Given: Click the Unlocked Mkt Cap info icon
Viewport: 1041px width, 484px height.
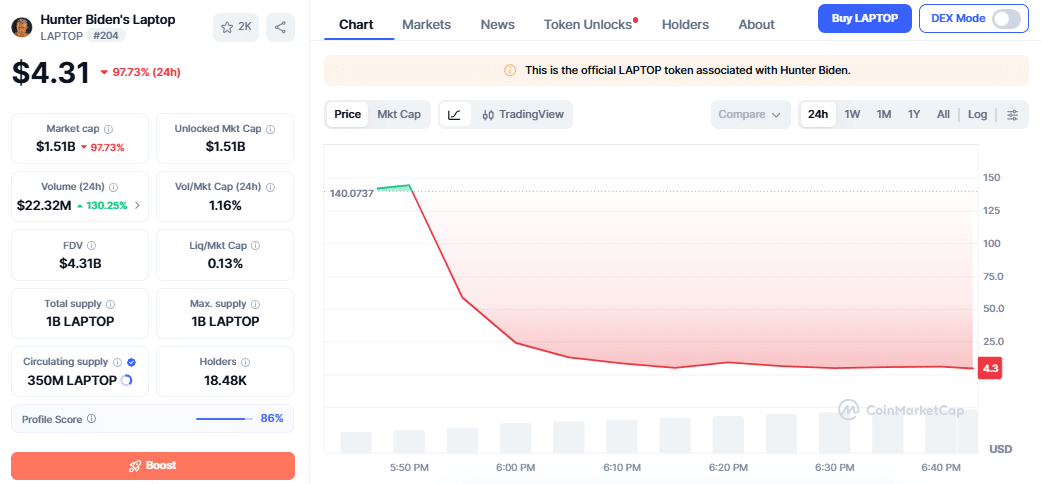Looking at the screenshot, I should point(271,129).
